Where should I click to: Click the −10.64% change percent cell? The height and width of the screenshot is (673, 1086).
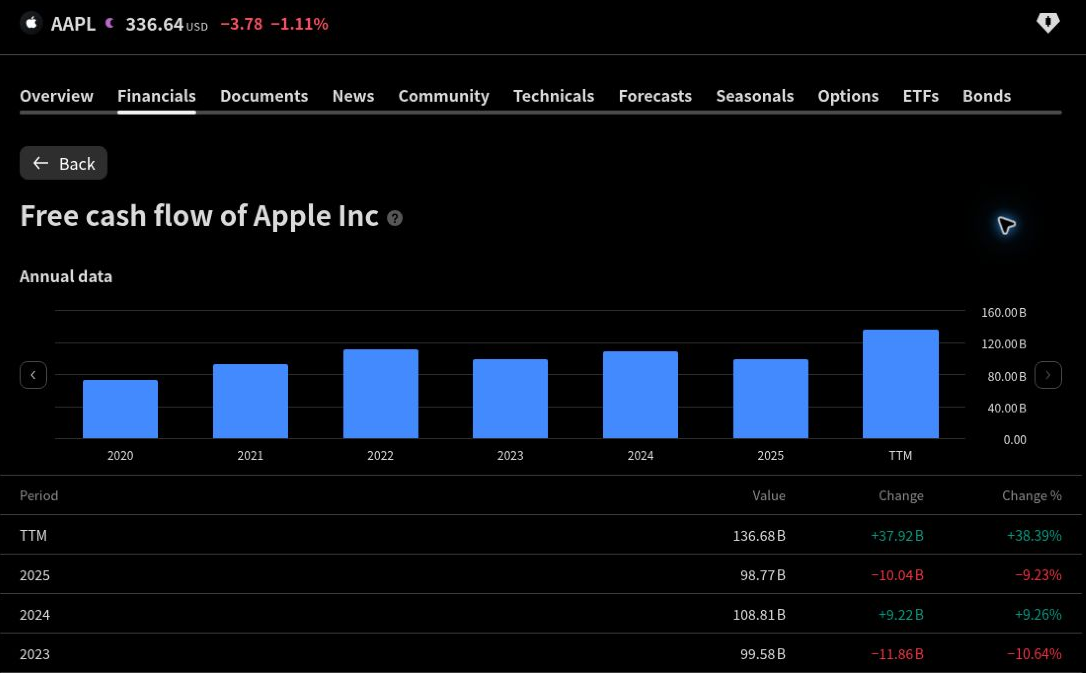[1034, 654]
